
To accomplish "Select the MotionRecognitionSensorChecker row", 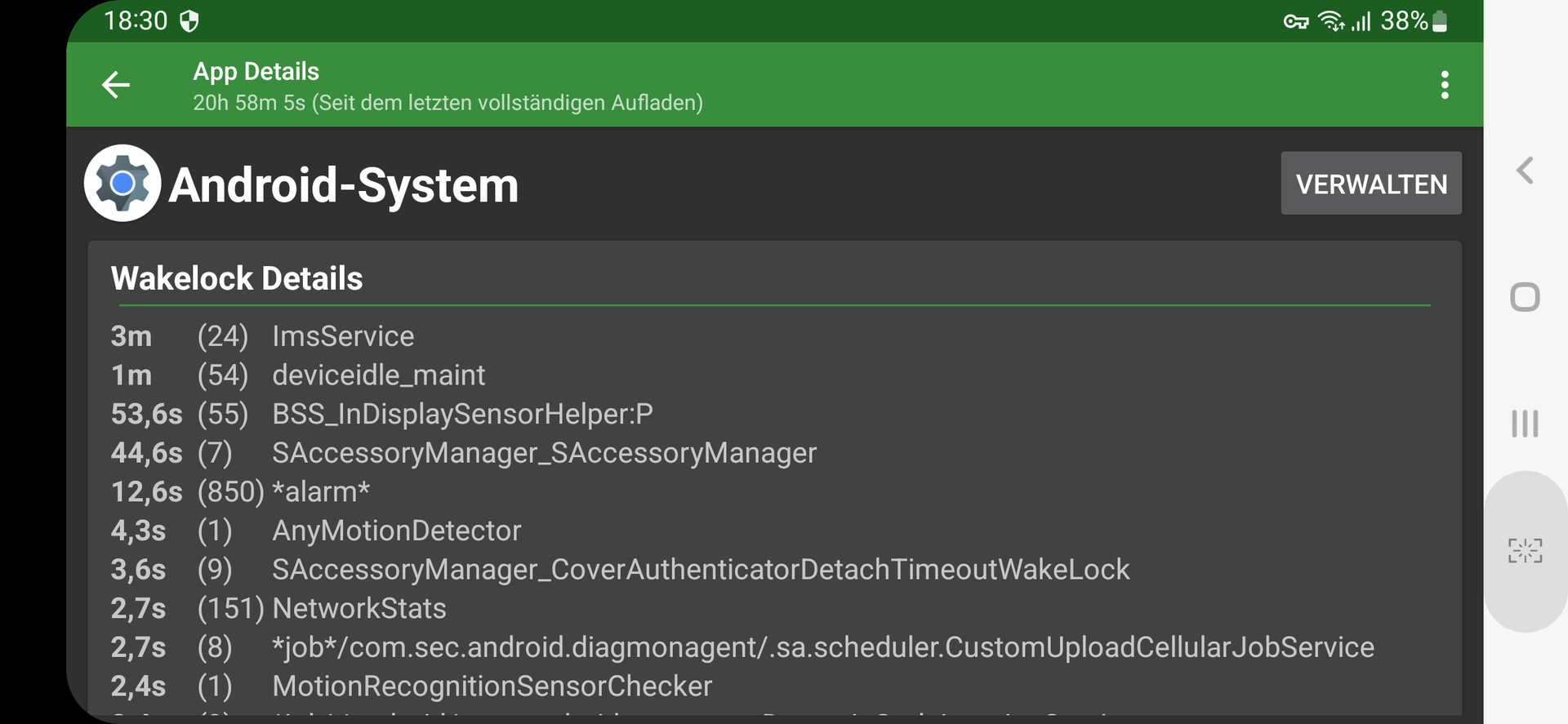I will coord(774,686).
